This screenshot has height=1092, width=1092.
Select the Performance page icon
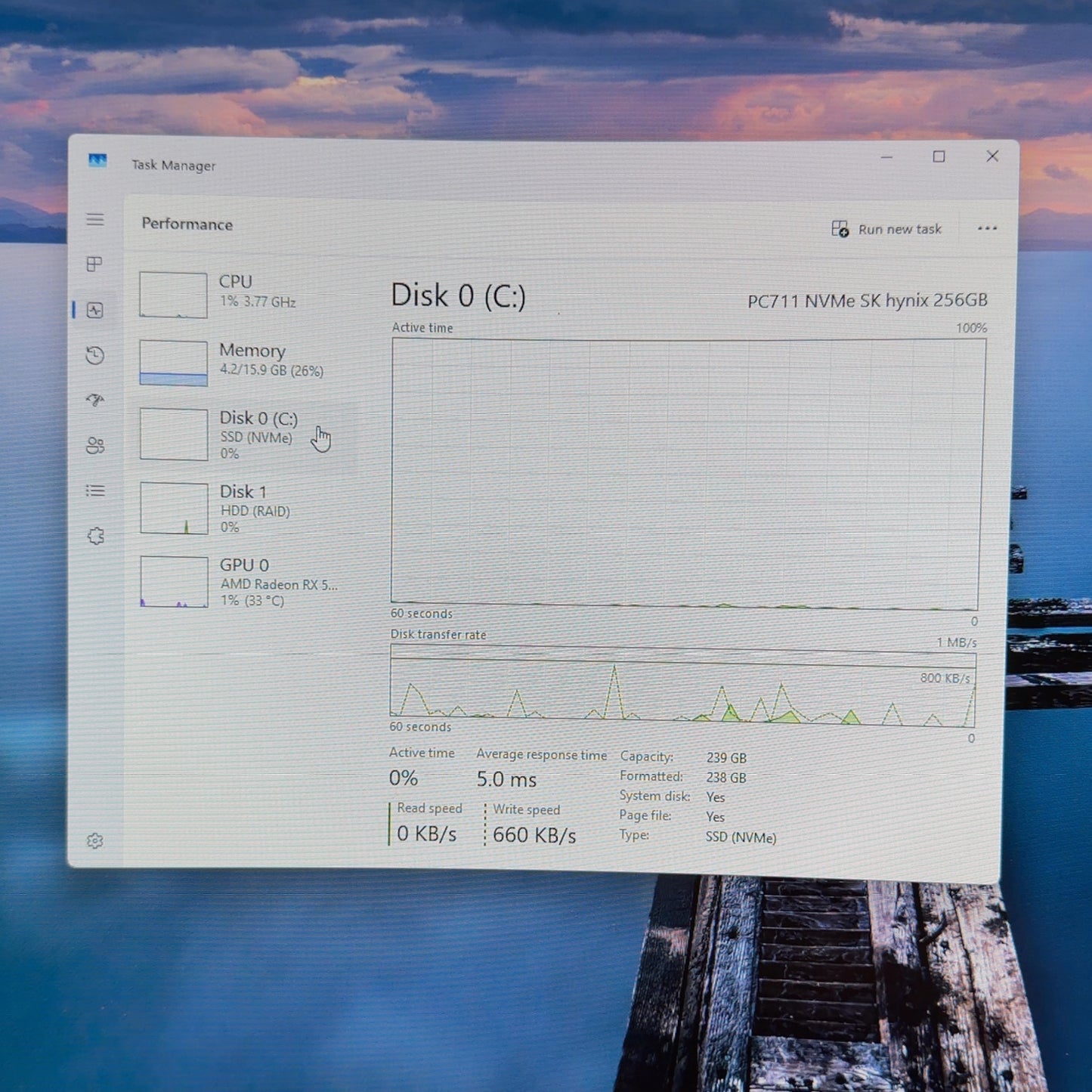(94, 310)
